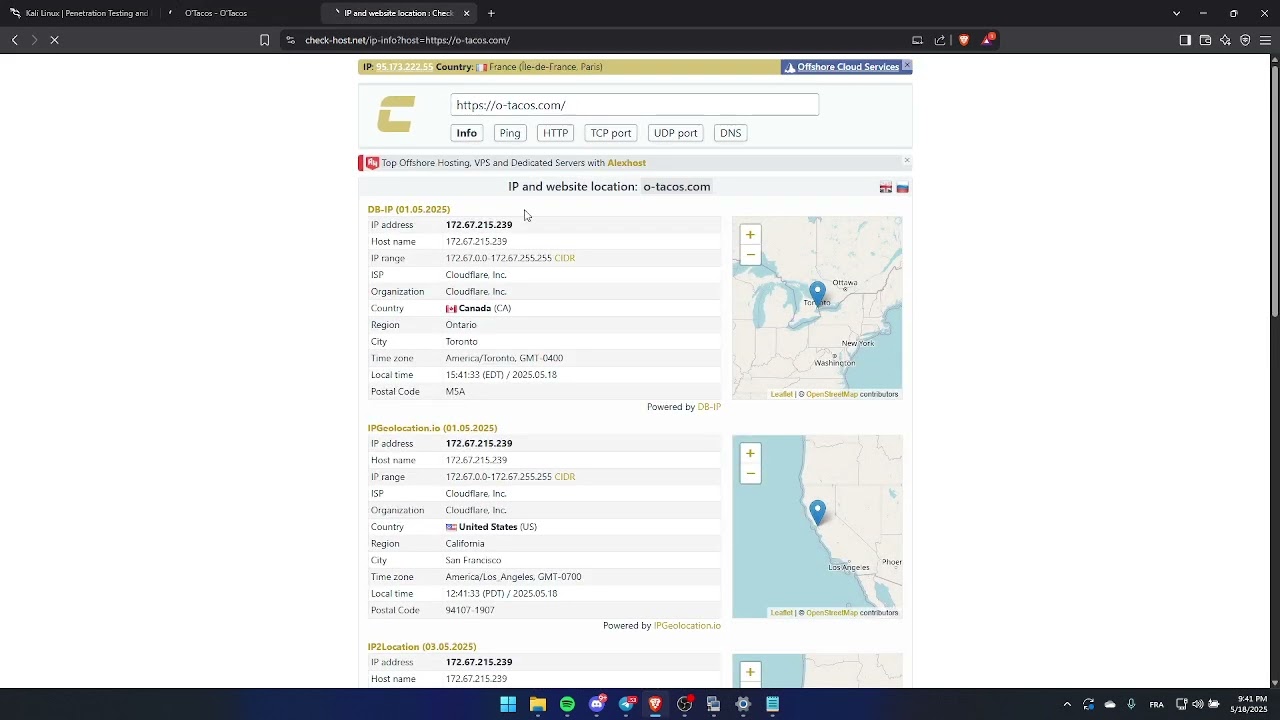The image size is (1280, 720).
Task: Click the Powered by DB-IP link
Action: 709,407
